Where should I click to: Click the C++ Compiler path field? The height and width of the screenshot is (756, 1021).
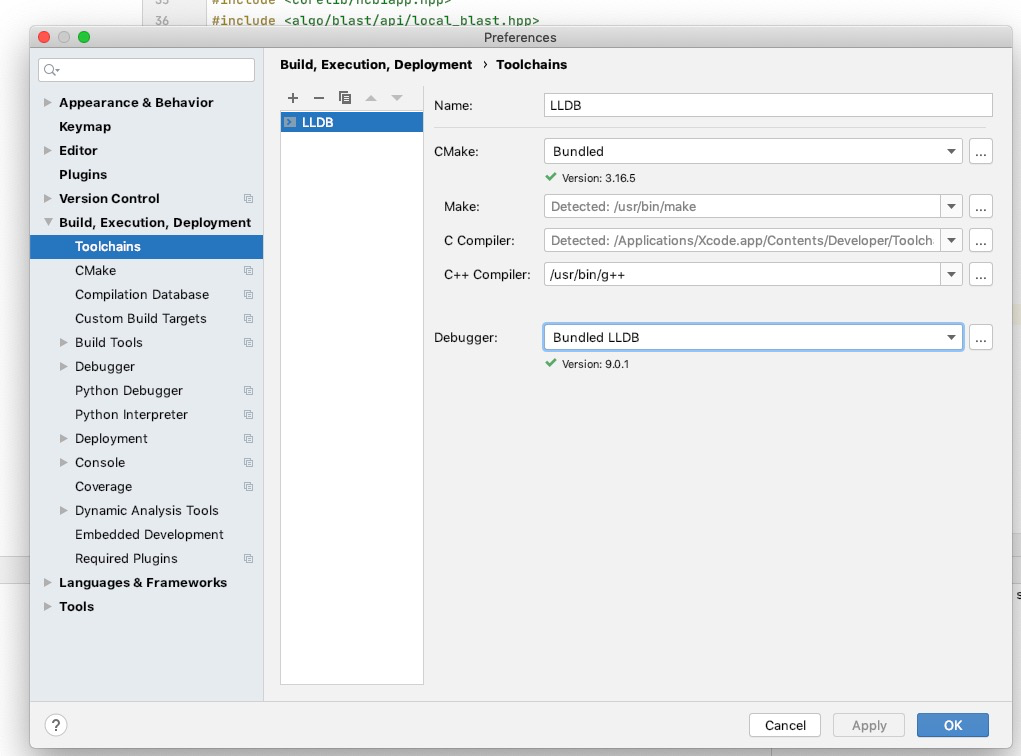742,274
